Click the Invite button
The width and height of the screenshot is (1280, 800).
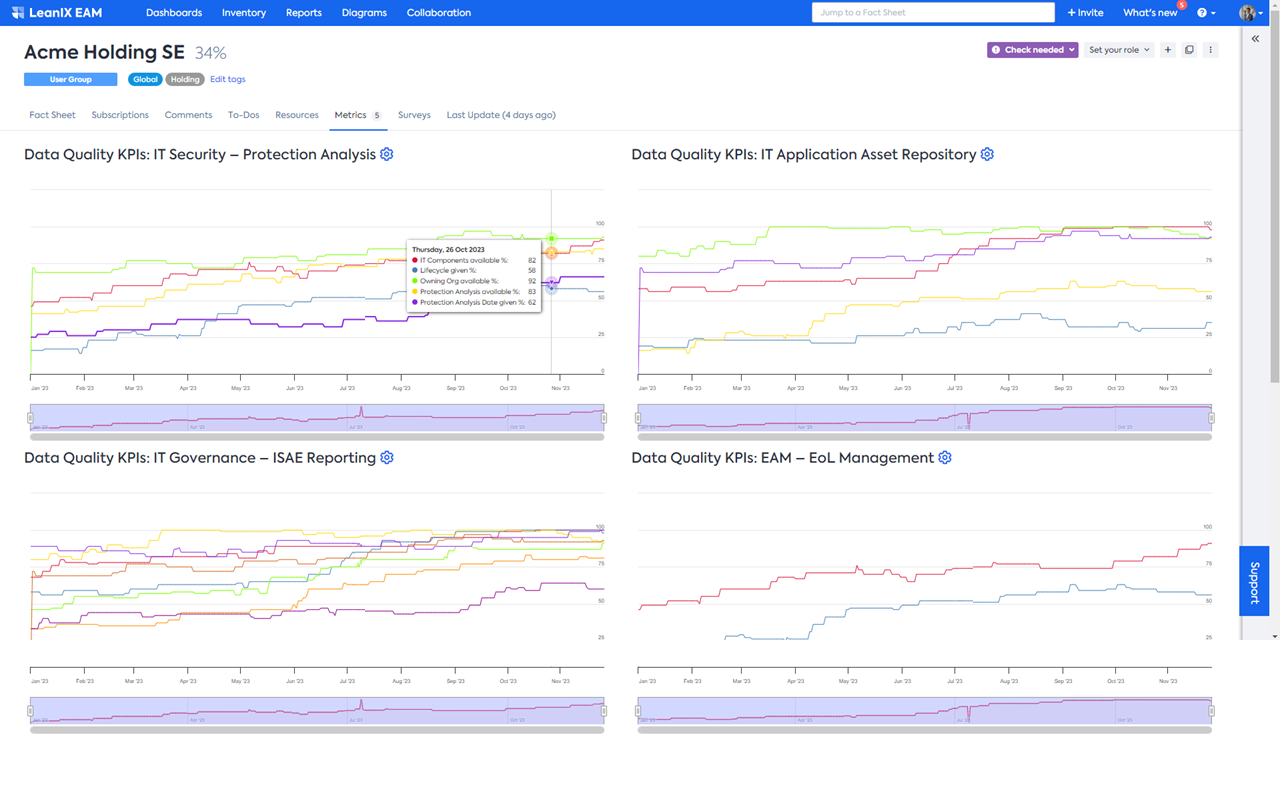click(1085, 13)
